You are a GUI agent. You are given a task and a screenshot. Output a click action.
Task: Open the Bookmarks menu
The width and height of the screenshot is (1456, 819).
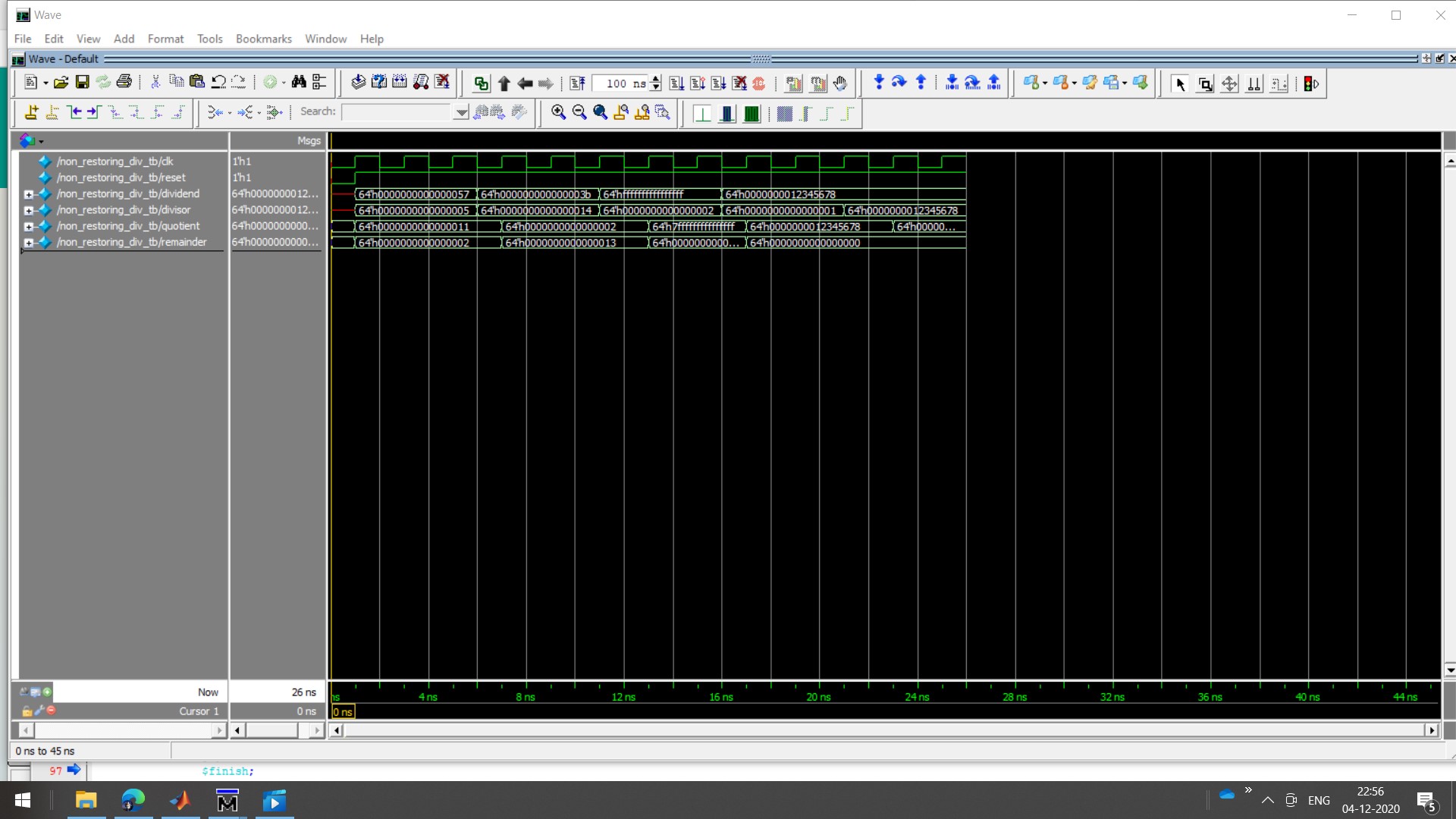click(263, 39)
